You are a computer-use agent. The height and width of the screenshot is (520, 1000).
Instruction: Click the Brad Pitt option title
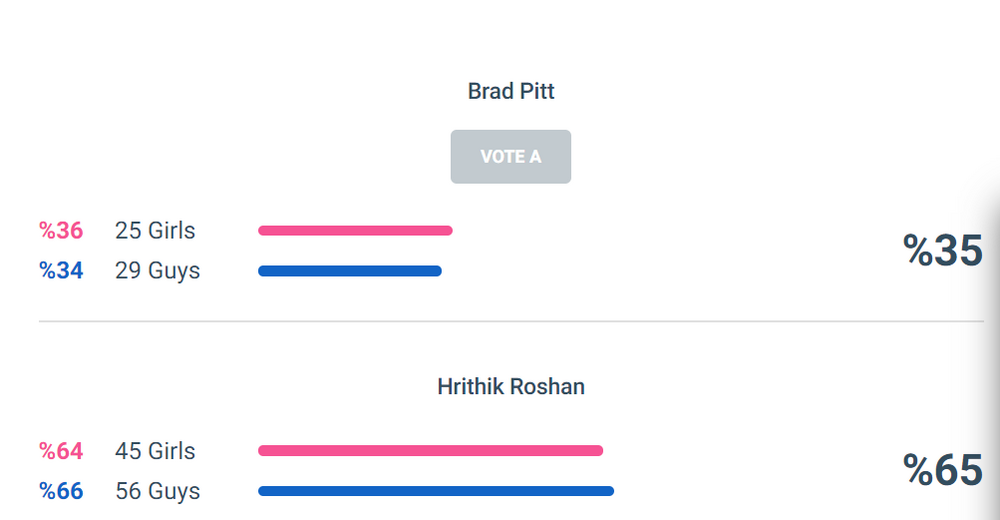point(510,92)
